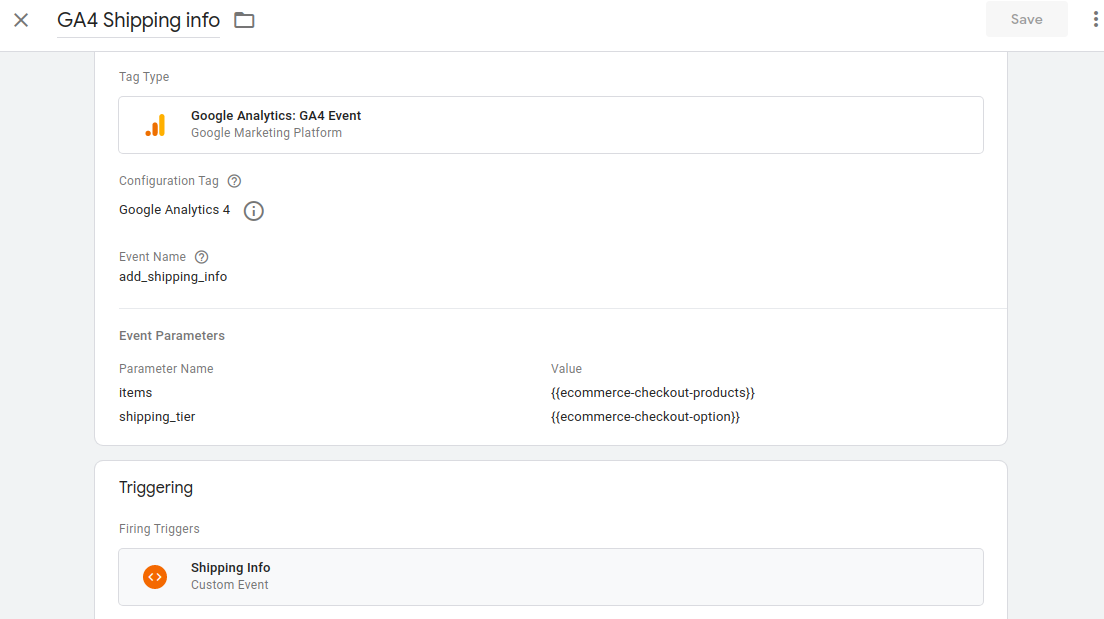Open the Shipping Info firing trigger
The width and height of the screenshot is (1104, 619).
550,577
